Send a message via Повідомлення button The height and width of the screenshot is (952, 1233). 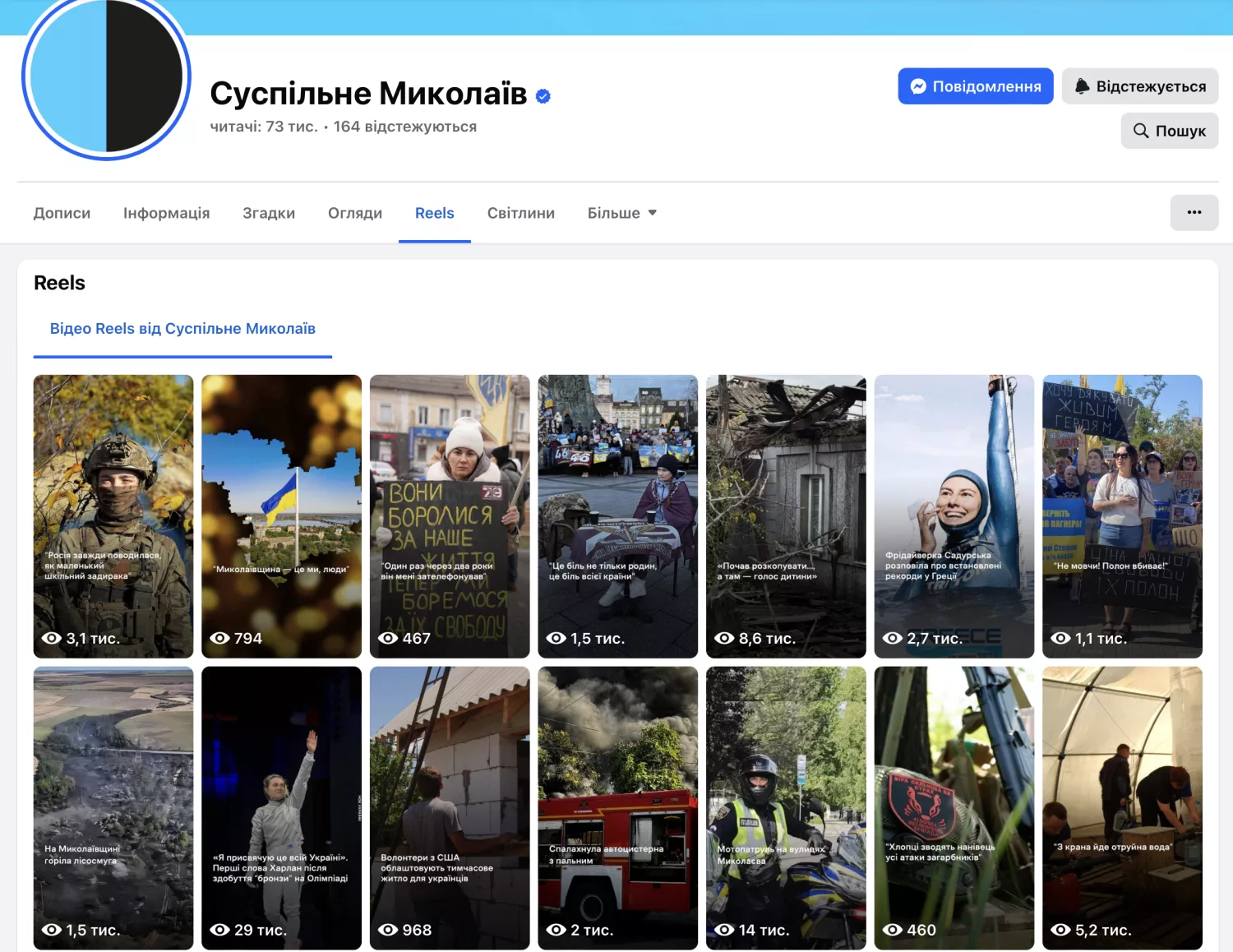coord(975,86)
